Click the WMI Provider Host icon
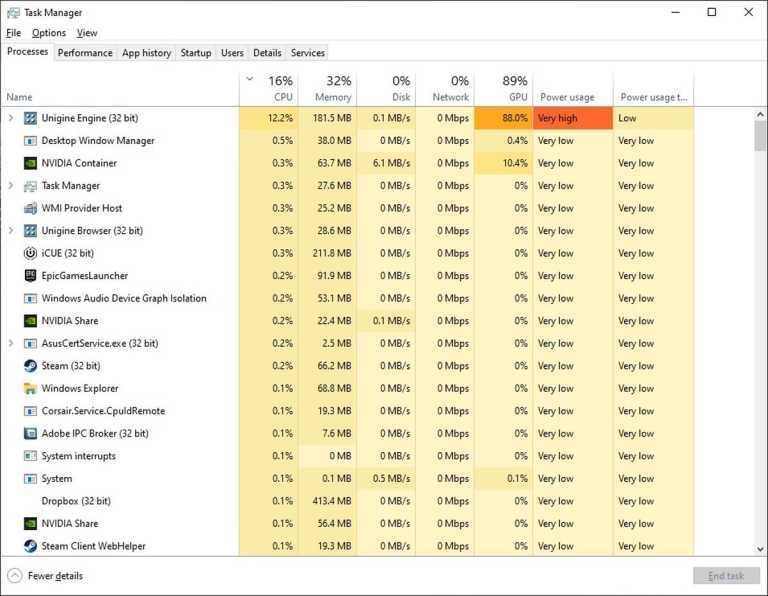Screen dimensions: 768x596 tap(30, 208)
